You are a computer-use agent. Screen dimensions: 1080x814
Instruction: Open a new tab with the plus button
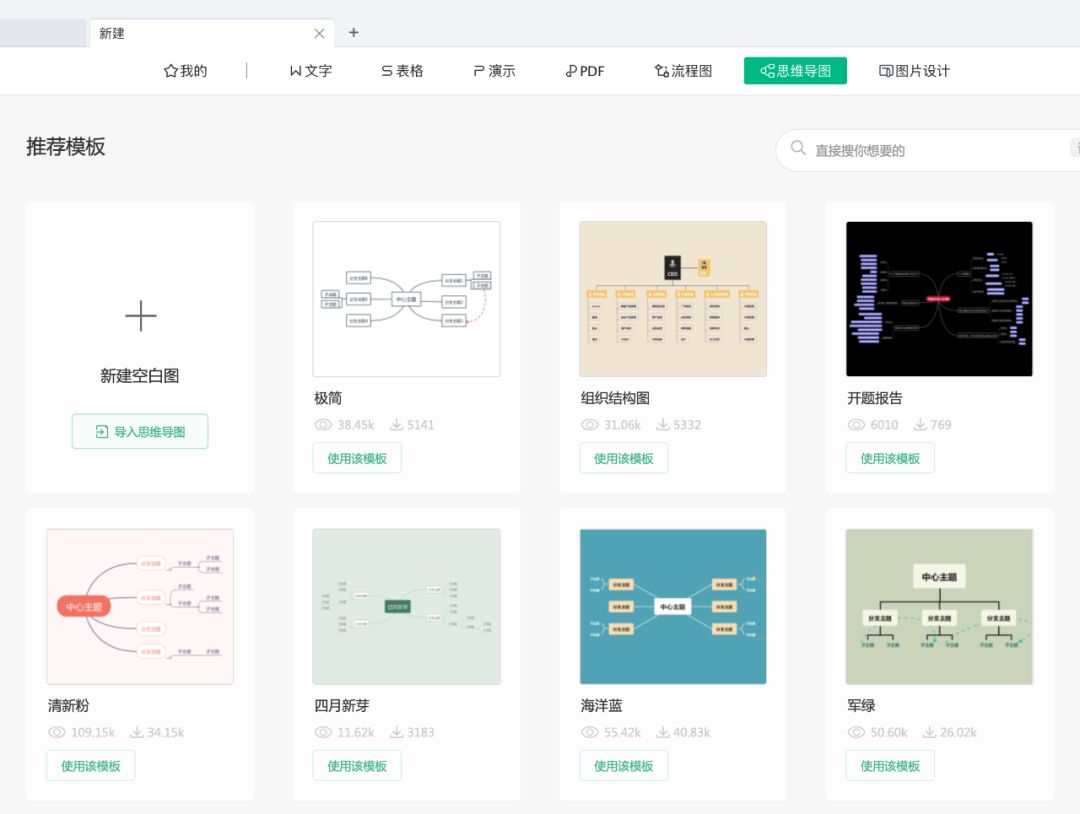pos(354,32)
